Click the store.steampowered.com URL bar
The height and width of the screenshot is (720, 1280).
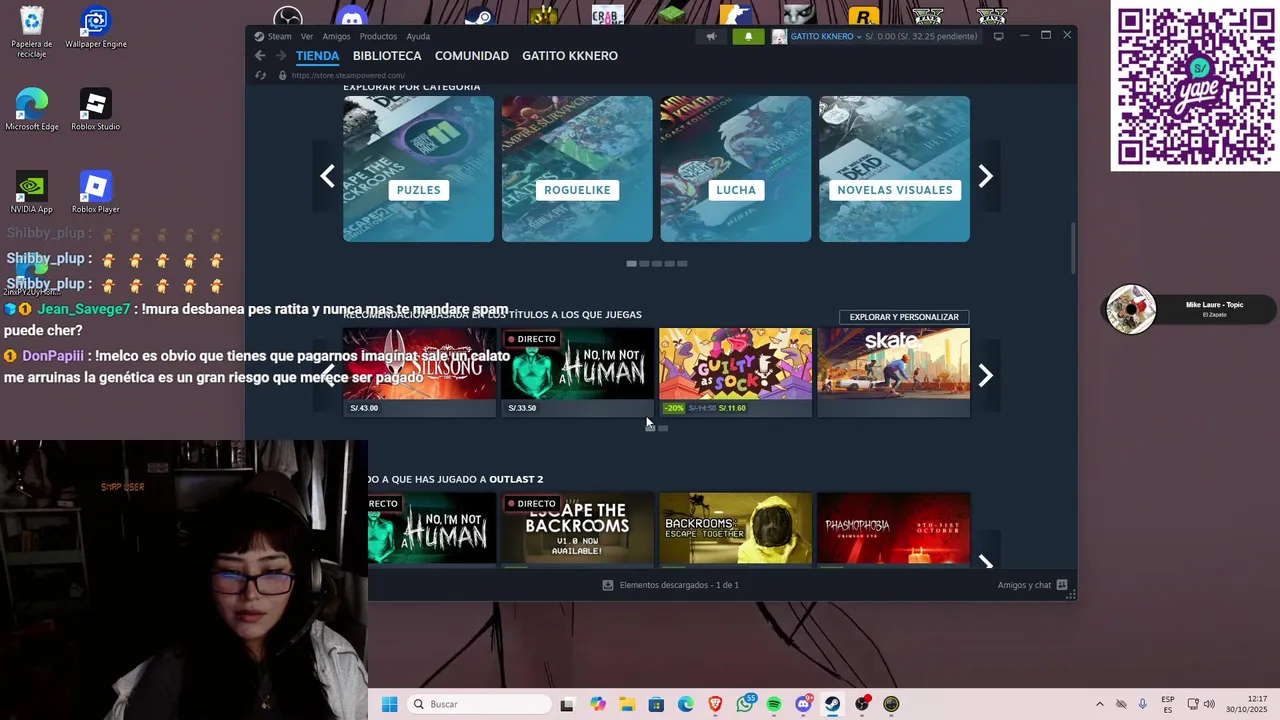348,75
